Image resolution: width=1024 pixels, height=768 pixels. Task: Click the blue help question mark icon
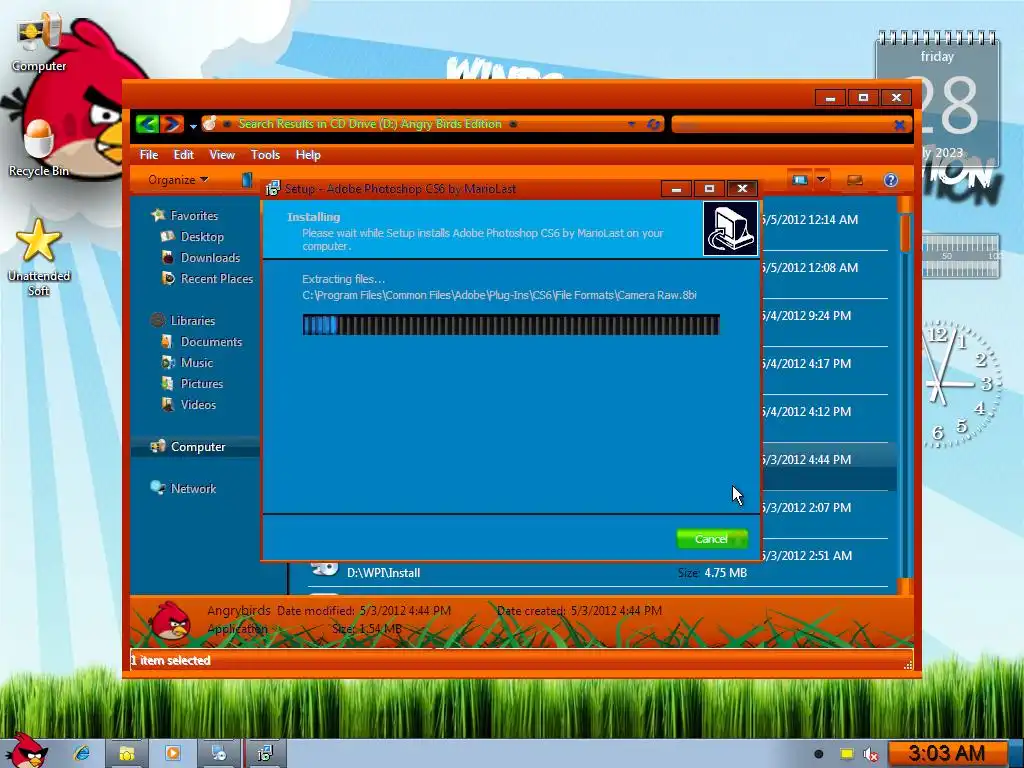click(x=891, y=180)
